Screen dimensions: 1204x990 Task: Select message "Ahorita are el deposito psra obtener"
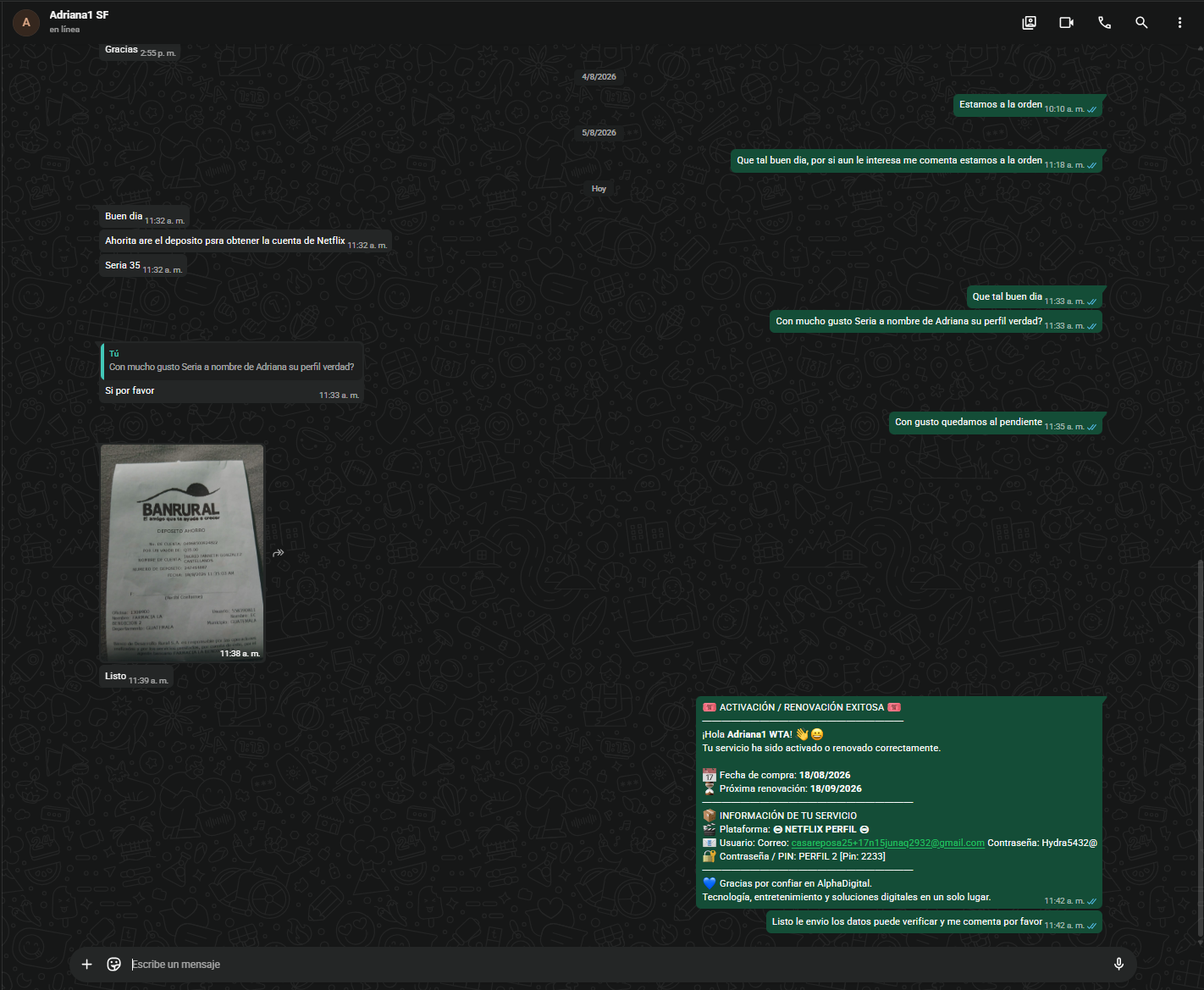(246, 241)
